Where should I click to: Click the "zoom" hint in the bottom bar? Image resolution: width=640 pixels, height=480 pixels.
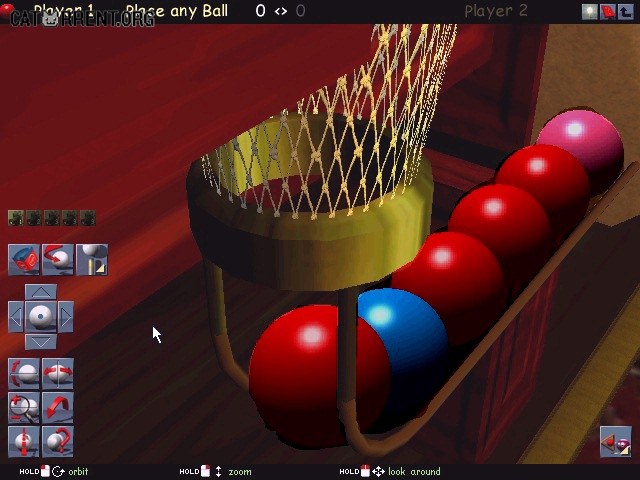[x=240, y=472]
